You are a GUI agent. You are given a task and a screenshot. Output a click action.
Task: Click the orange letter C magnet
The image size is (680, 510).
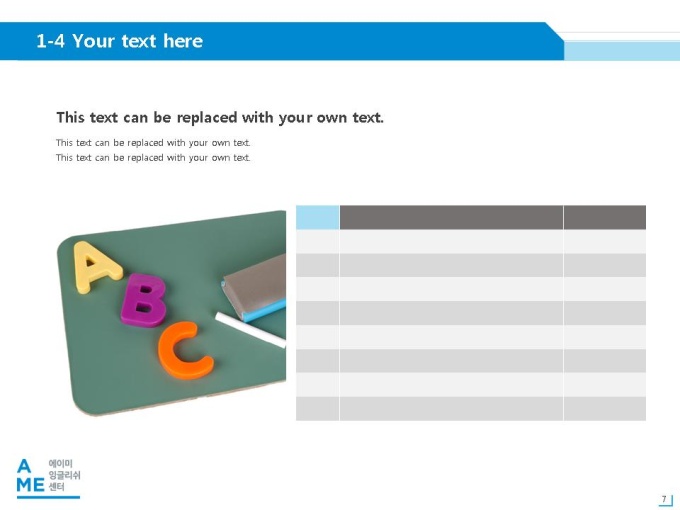point(184,350)
